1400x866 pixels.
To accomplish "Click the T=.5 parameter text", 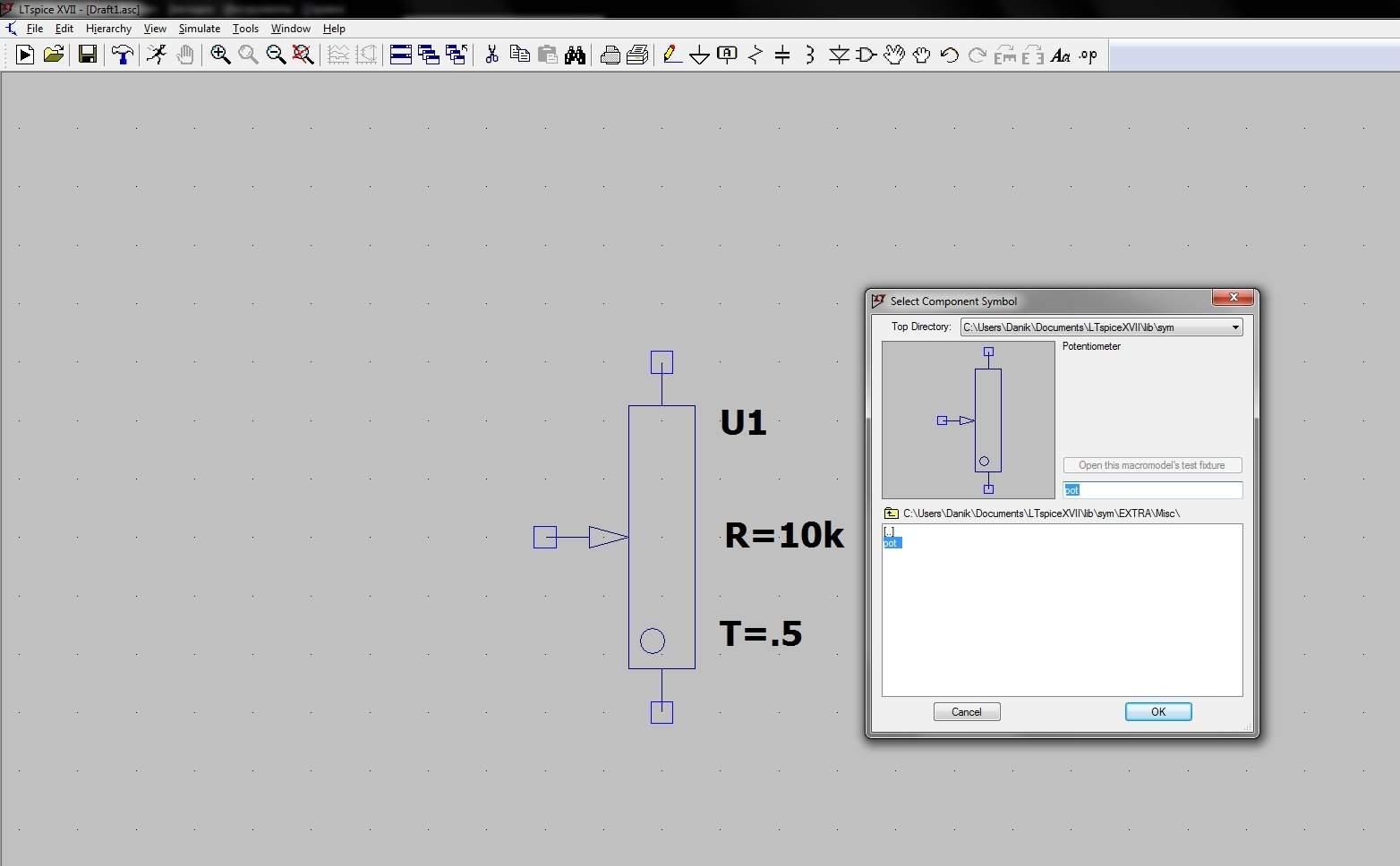I will click(x=761, y=633).
